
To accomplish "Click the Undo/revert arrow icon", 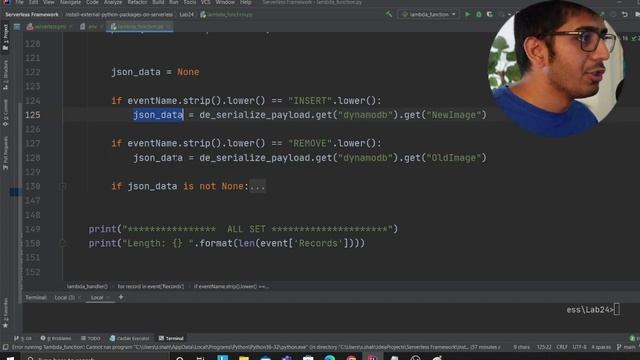I will click(625, 14).
